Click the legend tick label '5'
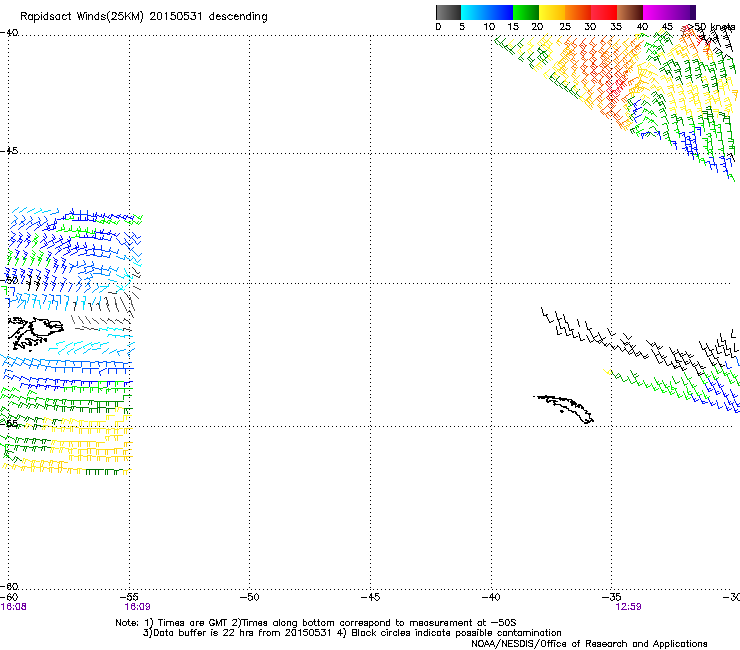Viewport: 740px width, 650px height. tap(462, 27)
